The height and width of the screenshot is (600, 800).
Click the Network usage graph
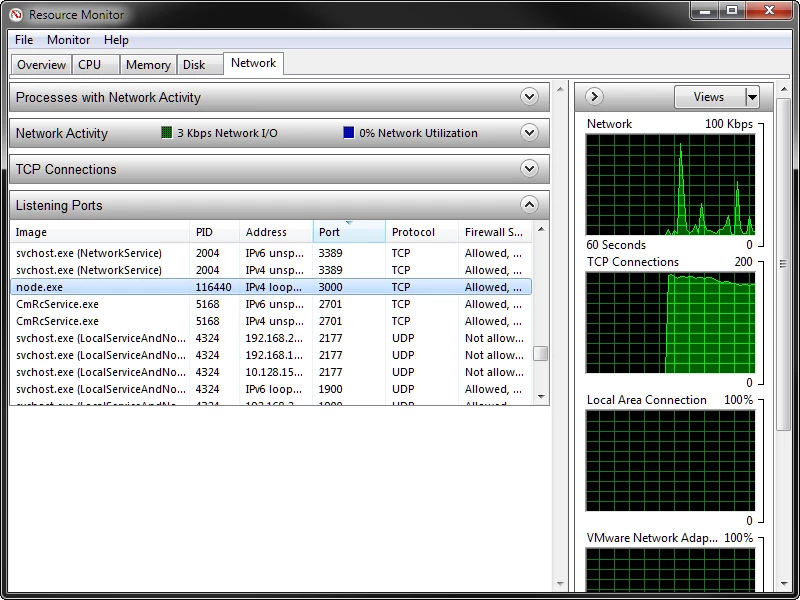(670, 183)
